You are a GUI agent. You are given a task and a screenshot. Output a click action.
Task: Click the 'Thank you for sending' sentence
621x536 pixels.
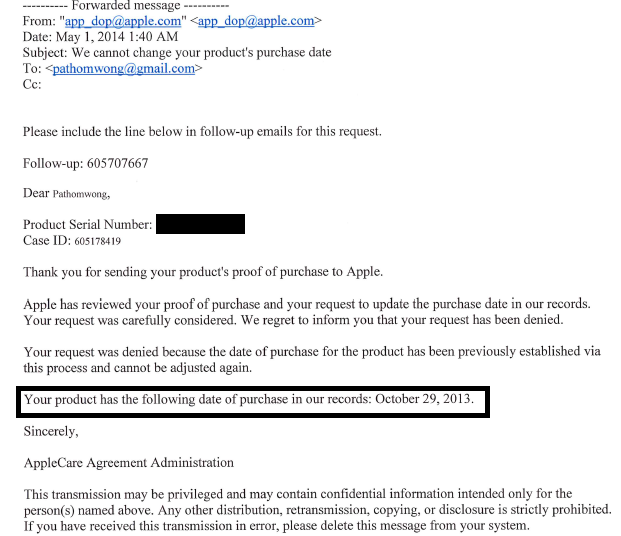click(203, 272)
